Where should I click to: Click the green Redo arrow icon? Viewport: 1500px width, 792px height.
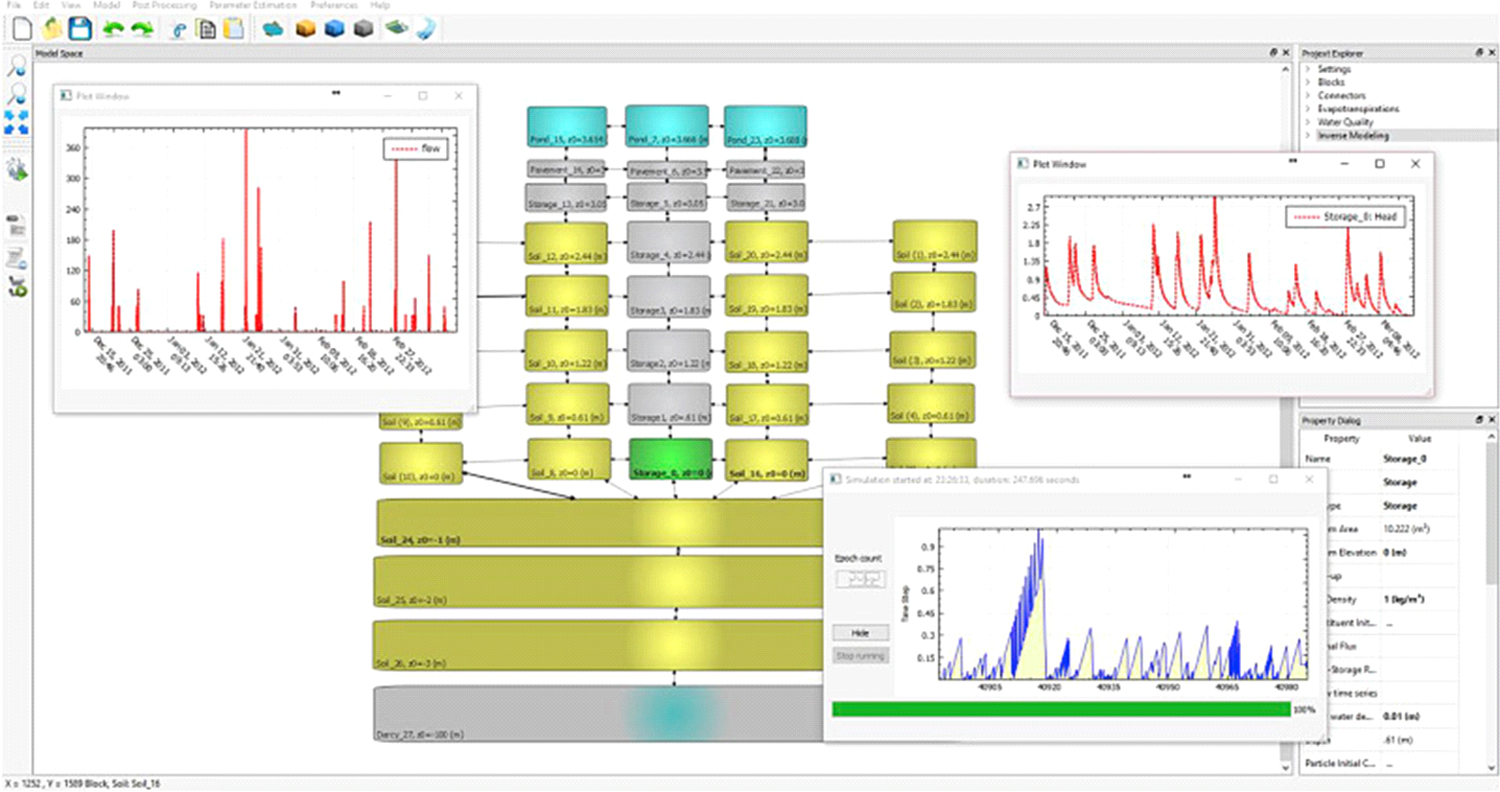[x=142, y=30]
